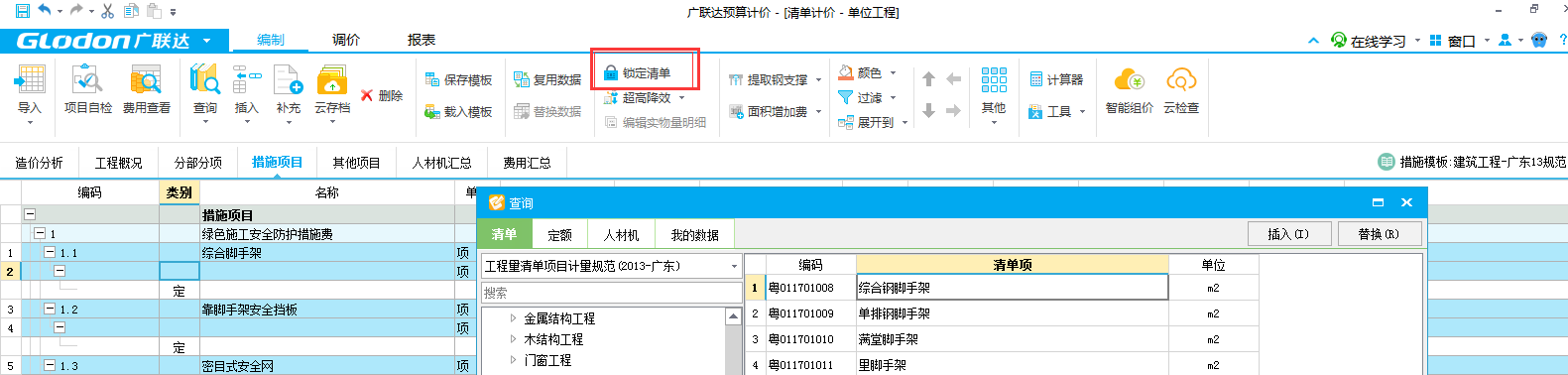Click 在线学习 online learning link

pyautogui.click(x=1370, y=41)
